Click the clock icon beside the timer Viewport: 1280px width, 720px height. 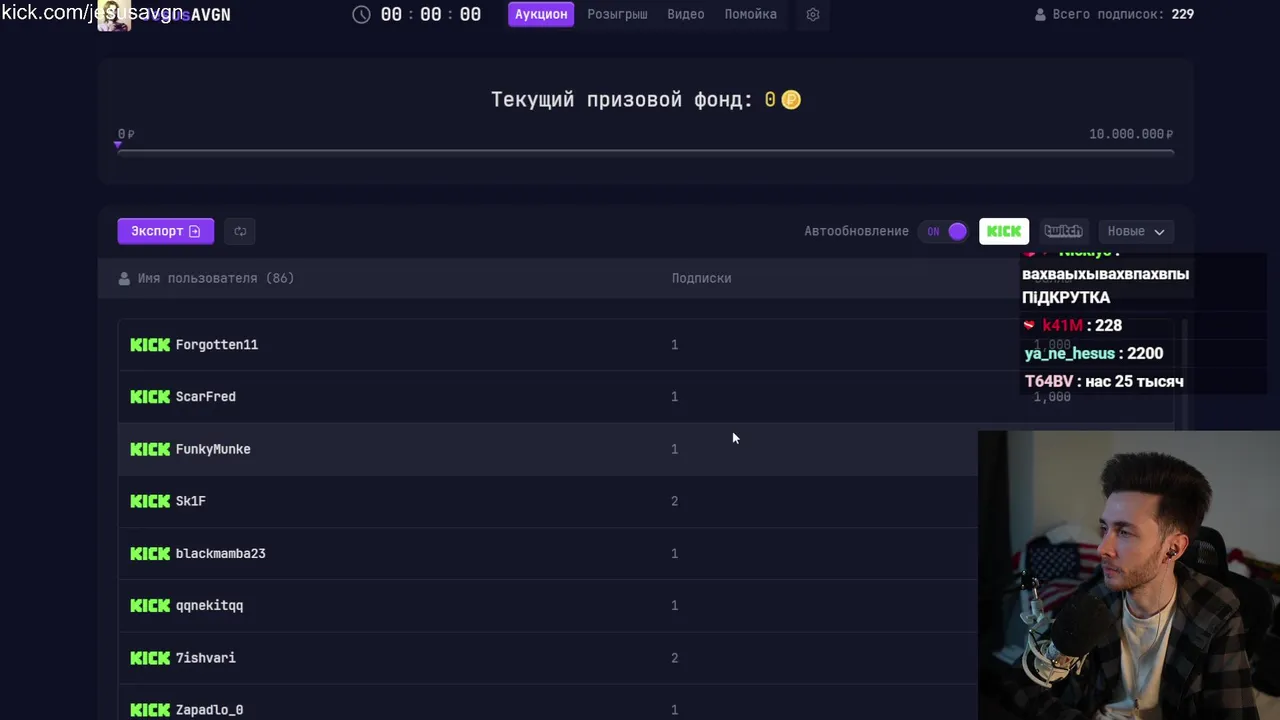(x=362, y=15)
